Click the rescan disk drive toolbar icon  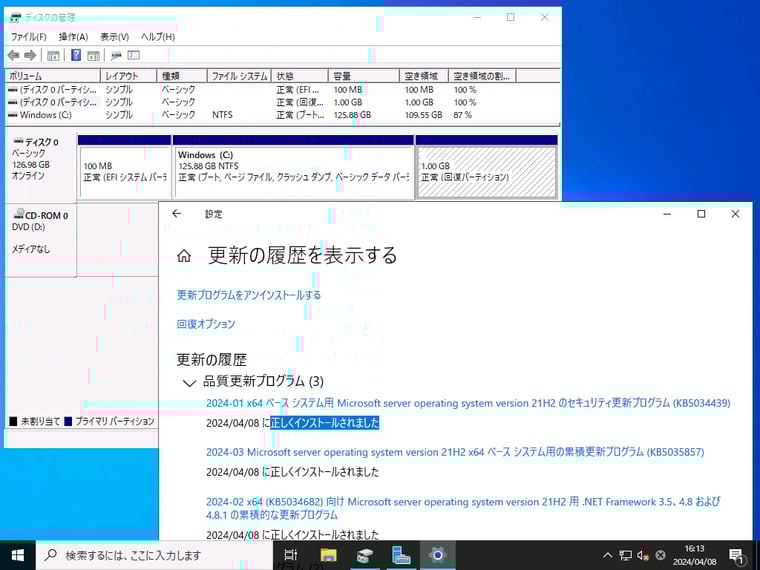click(116, 56)
